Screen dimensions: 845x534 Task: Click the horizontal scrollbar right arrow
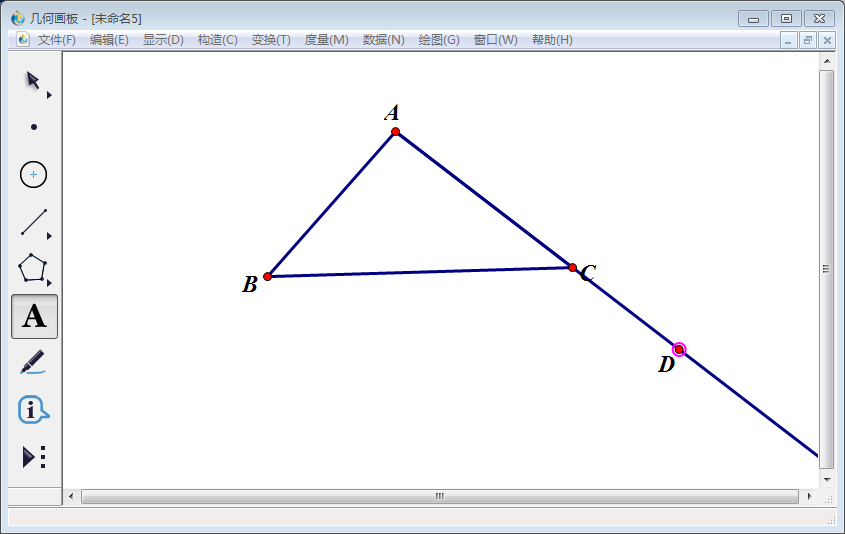click(809, 496)
